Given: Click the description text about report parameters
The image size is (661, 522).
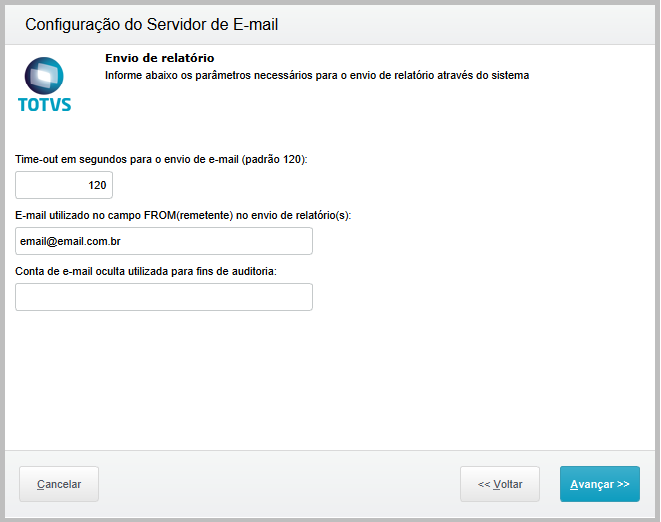Looking at the screenshot, I should point(316,75).
